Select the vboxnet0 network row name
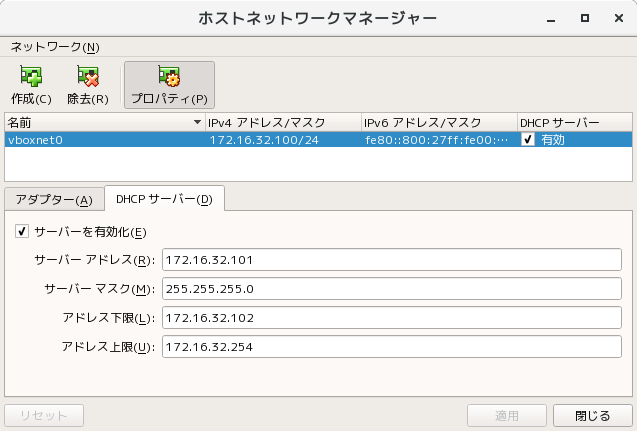 [35, 140]
